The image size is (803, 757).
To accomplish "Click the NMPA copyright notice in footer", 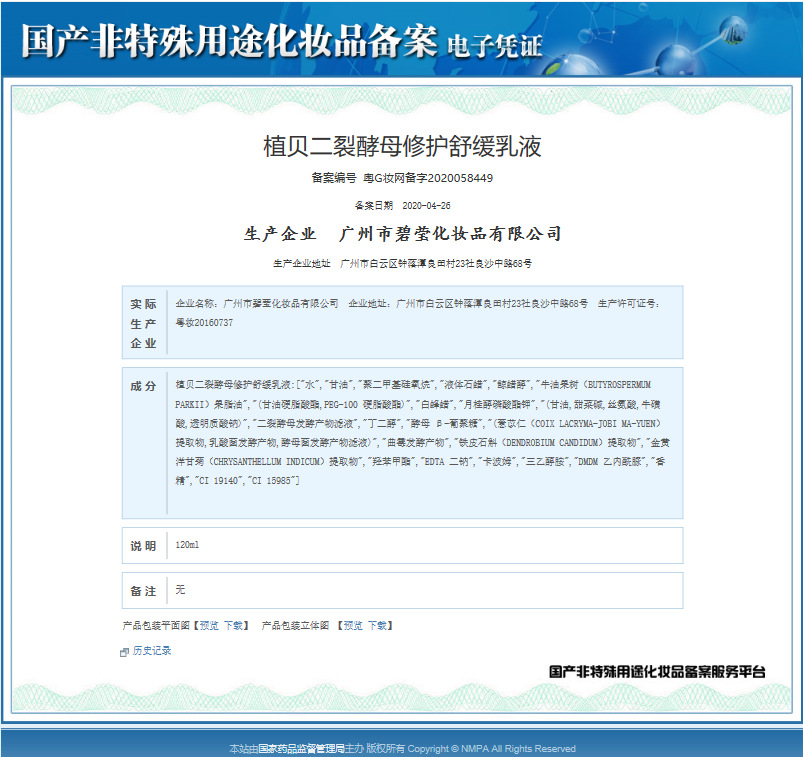I will coord(492,749).
